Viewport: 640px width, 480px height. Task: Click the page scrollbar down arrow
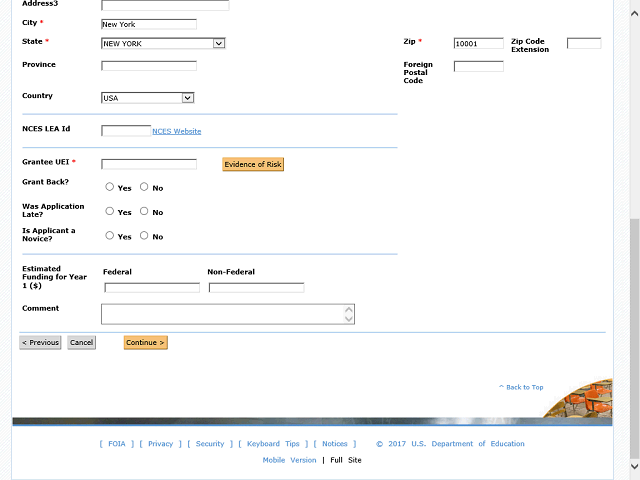(635, 467)
